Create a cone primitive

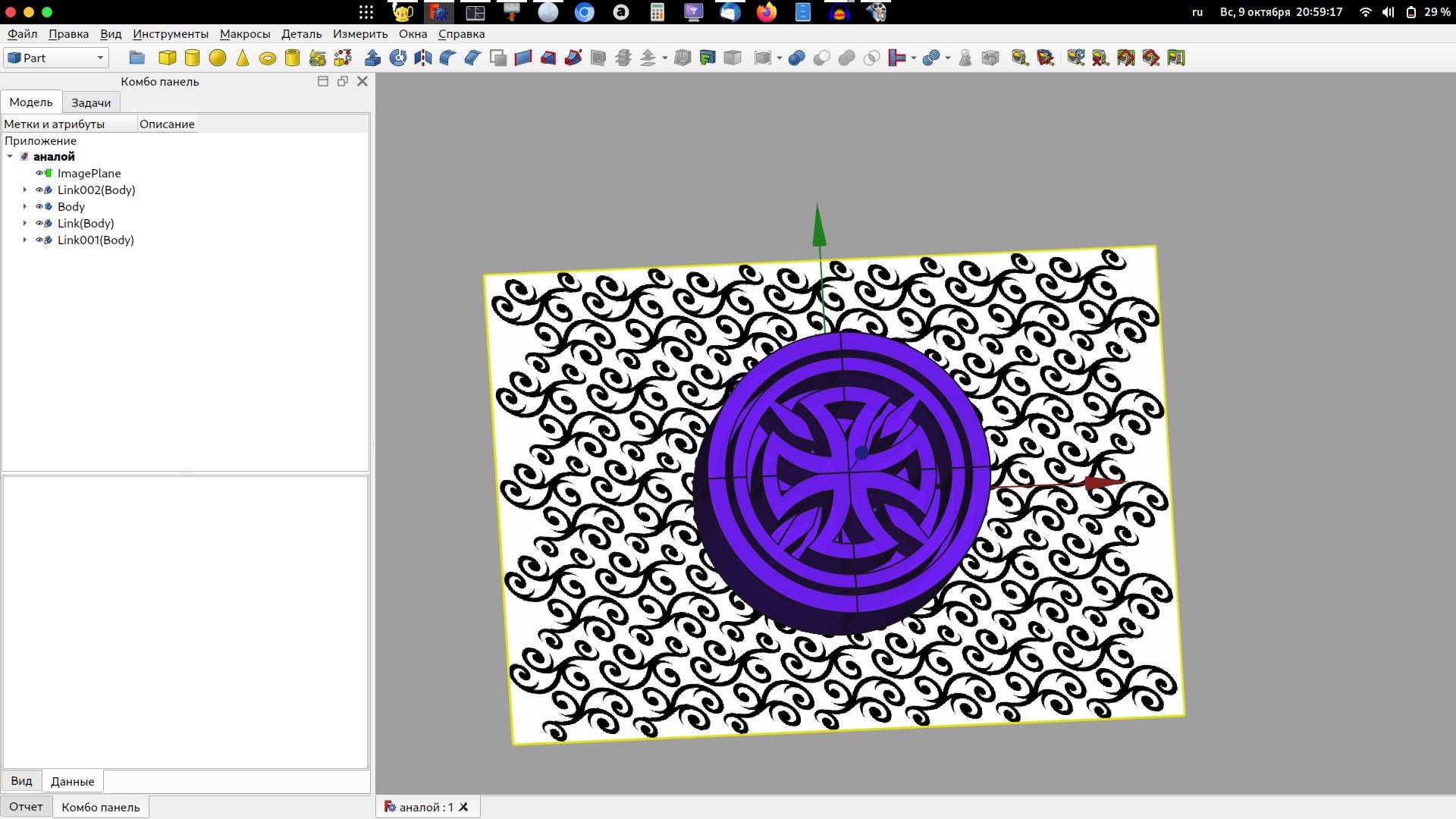(243, 58)
